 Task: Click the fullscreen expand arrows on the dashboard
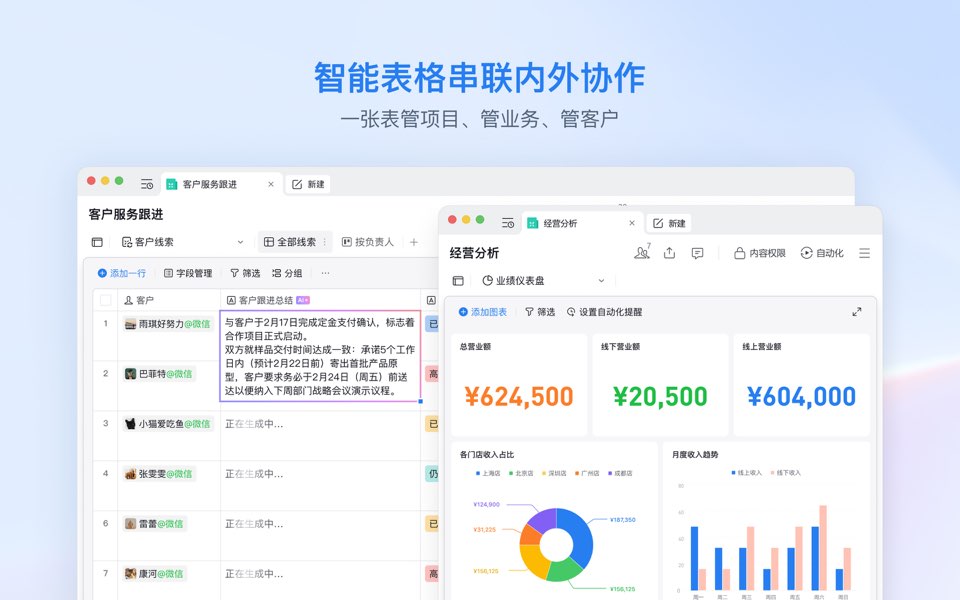click(857, 311)
